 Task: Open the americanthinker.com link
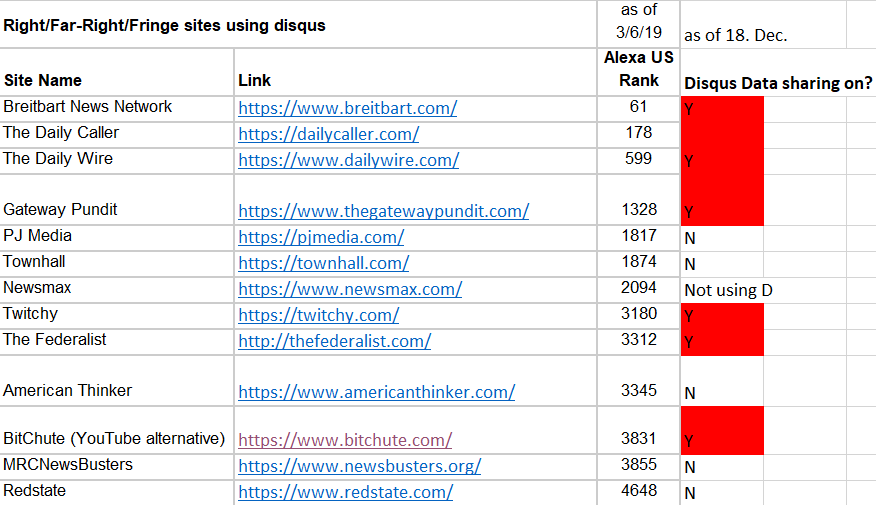pyautogui.click(x=377, y=392)
